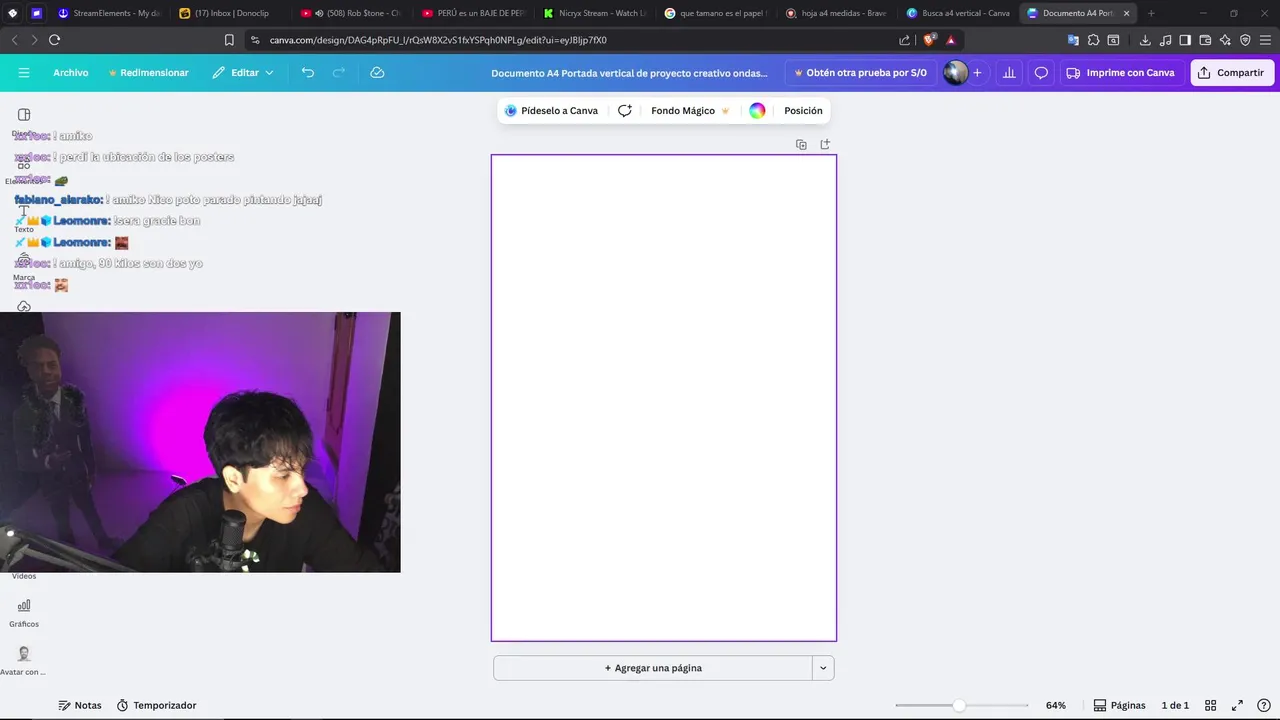Click the zoom slider handle

pyautogui.click(x=959, y=705)
